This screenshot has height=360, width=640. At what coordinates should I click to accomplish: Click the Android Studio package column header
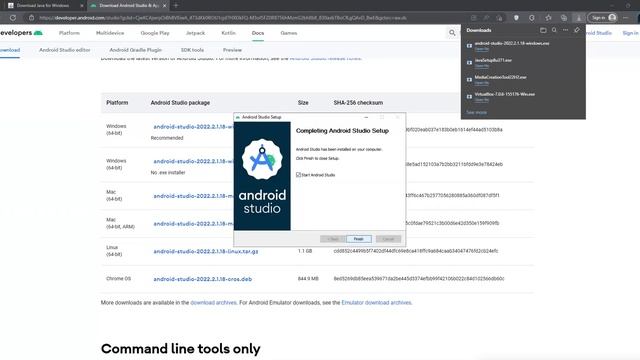coord(180,103)
